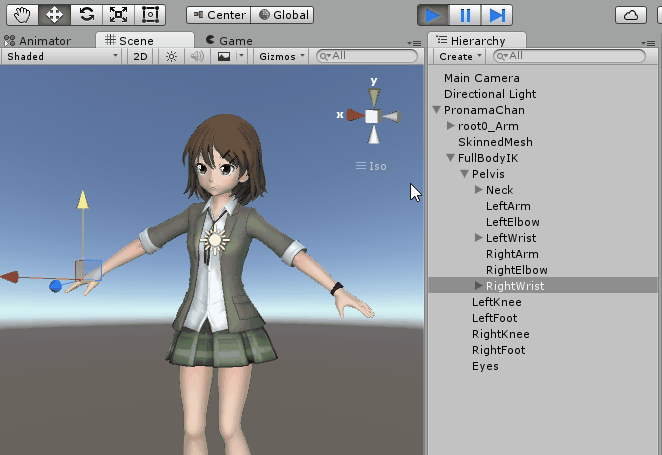662x455 pixels.
Task: Collapse the Pelvis node
Action: (x=465, y=174)
